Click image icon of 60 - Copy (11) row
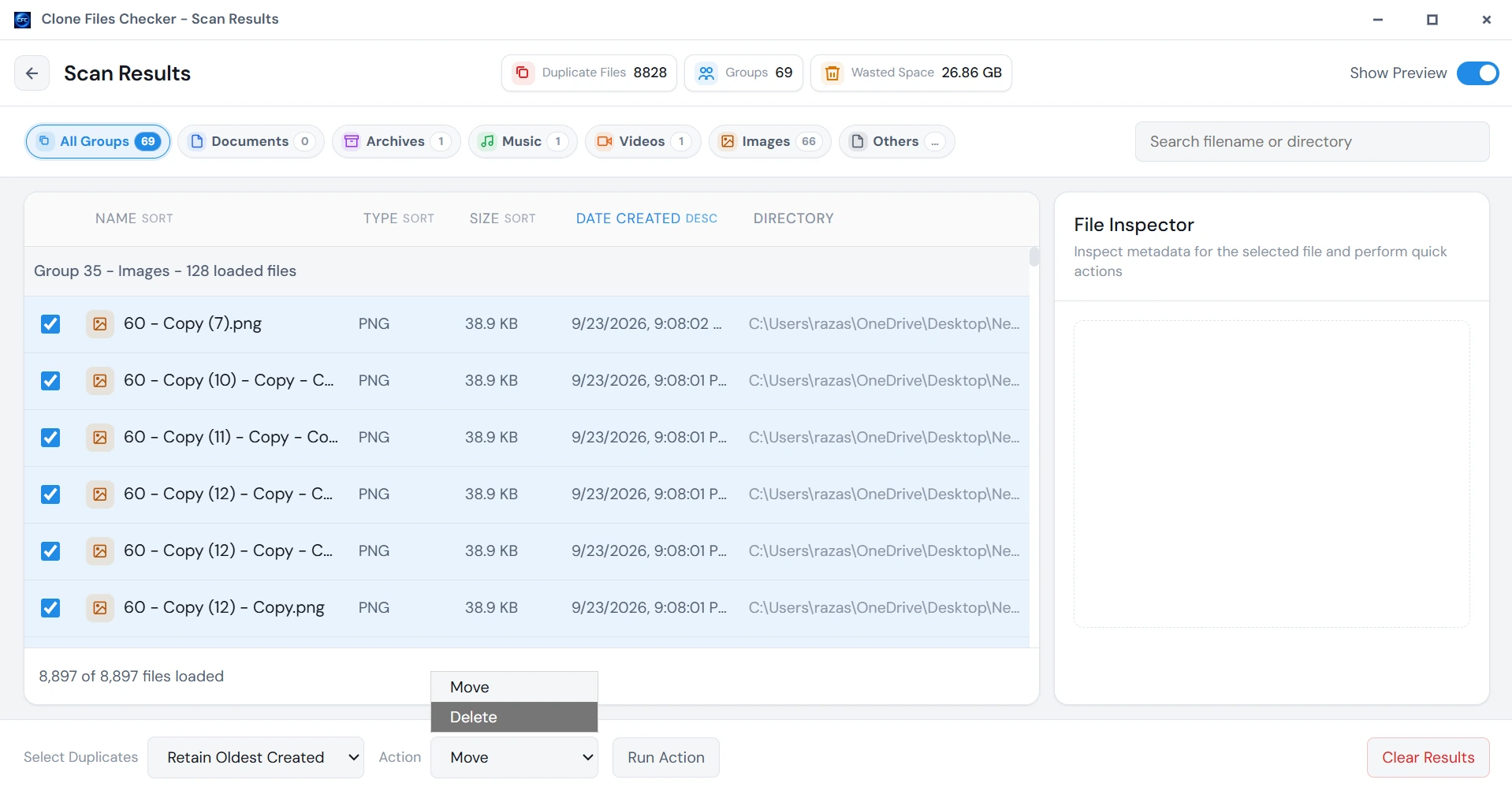The image size is (1512, 791). (x=100, y=438)
